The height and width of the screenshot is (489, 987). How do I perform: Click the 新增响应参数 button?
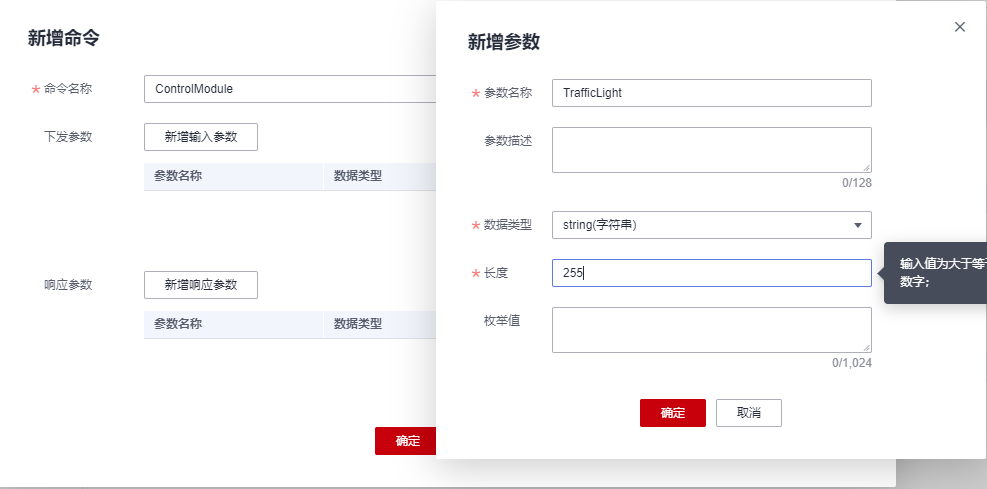(201, 285)
